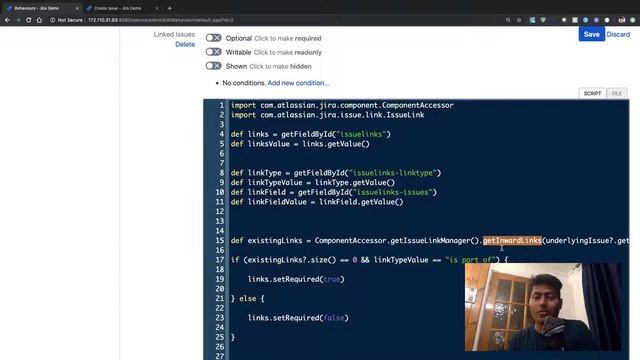Switch to Behaviours - Jira Demo tab
The image size is (640, 360).
click(41, 8)
